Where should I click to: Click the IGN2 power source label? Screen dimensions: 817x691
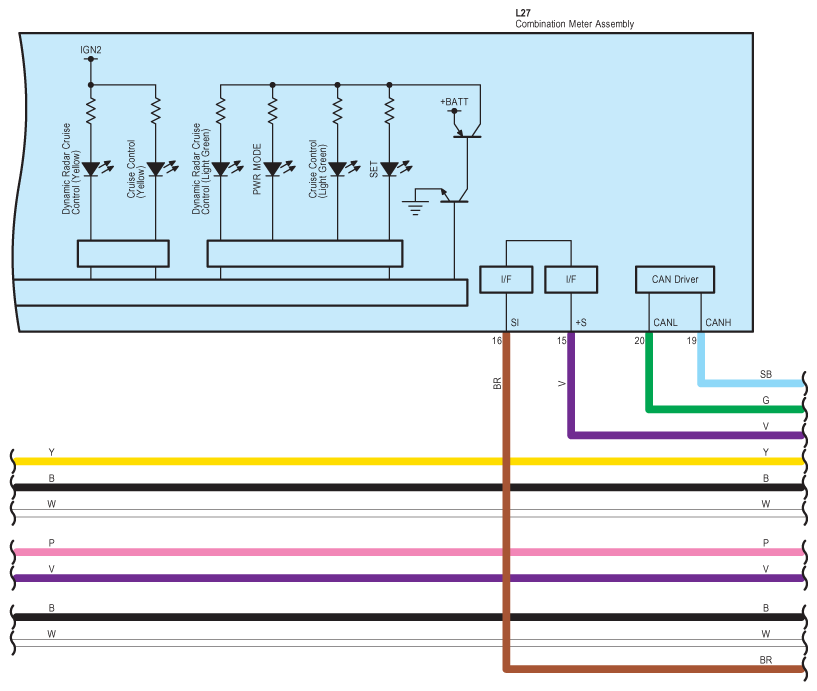click(91, 48)
